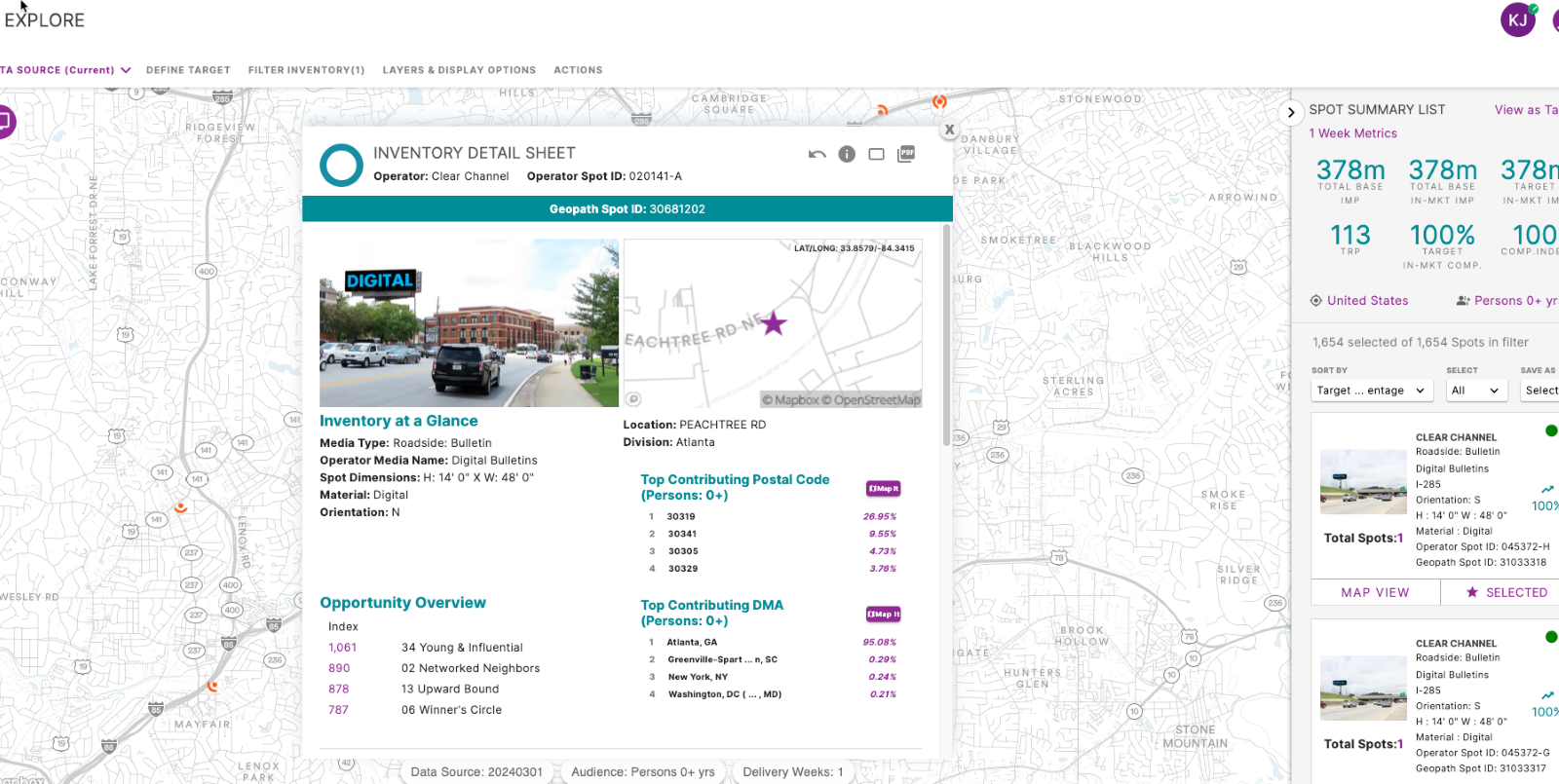Select postal code 30305 row
Viewport: 1559px width, 784px height.
pyautogui.click(x=773, y=552)
